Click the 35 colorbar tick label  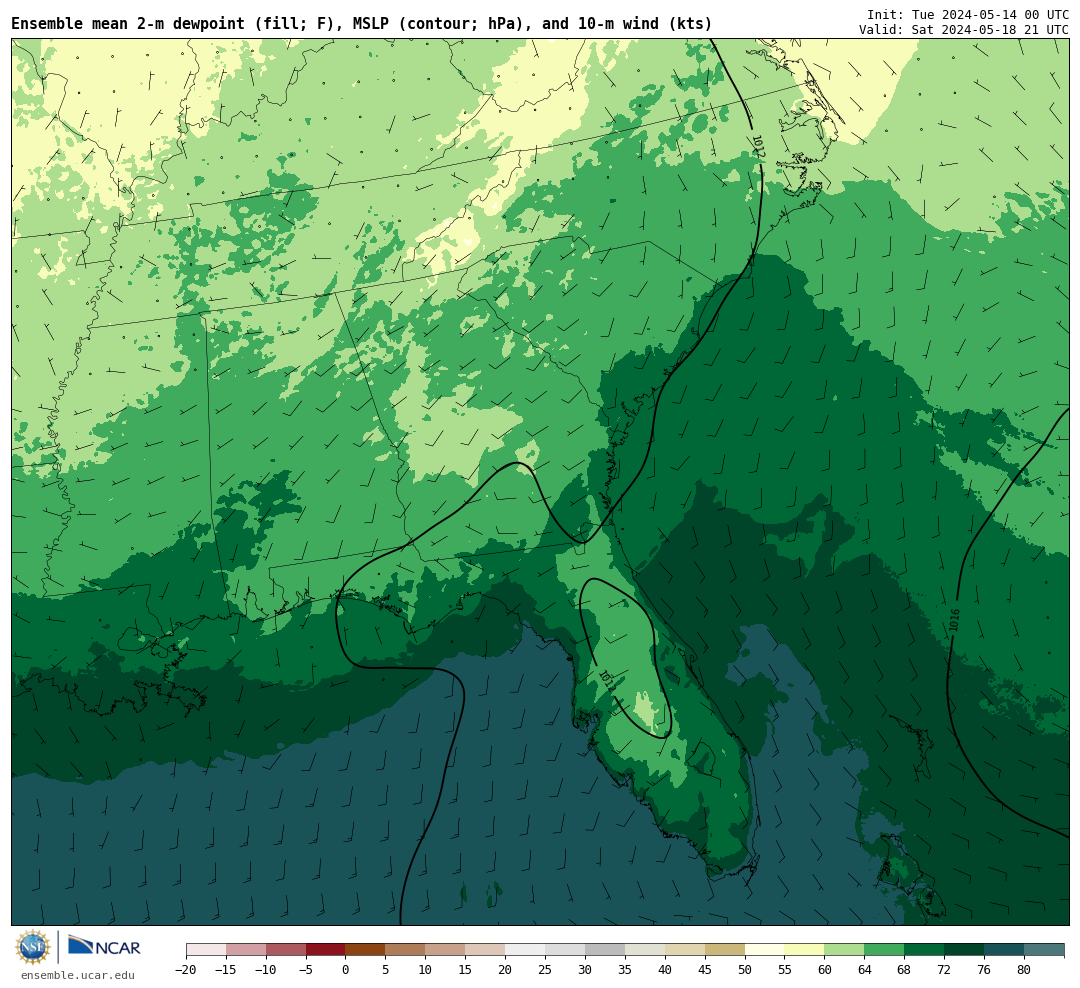pyautogui.click(x=625, y=970)
